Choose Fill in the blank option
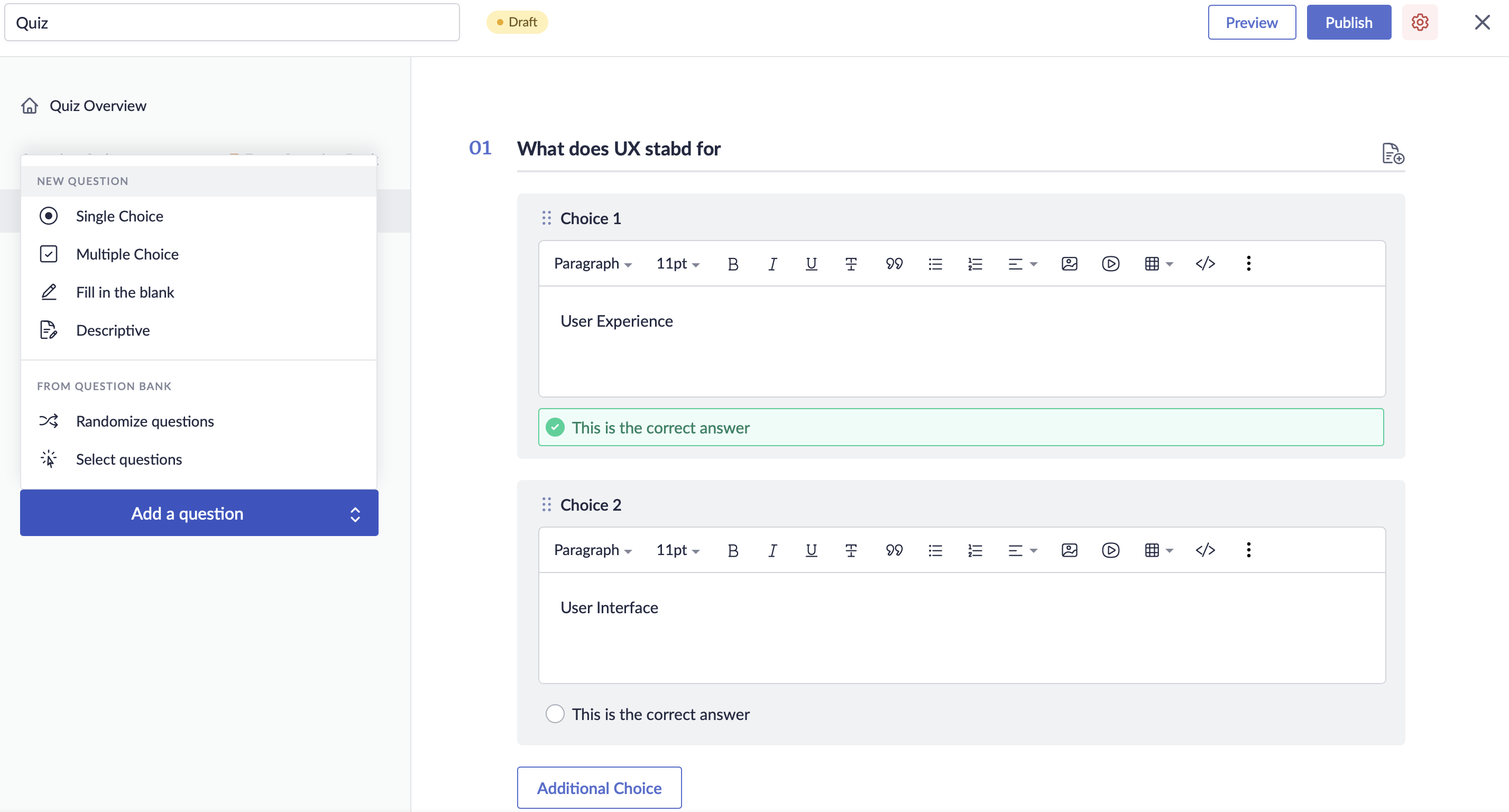The width and height of the screenshot is (1509, 812). [125, 292]
